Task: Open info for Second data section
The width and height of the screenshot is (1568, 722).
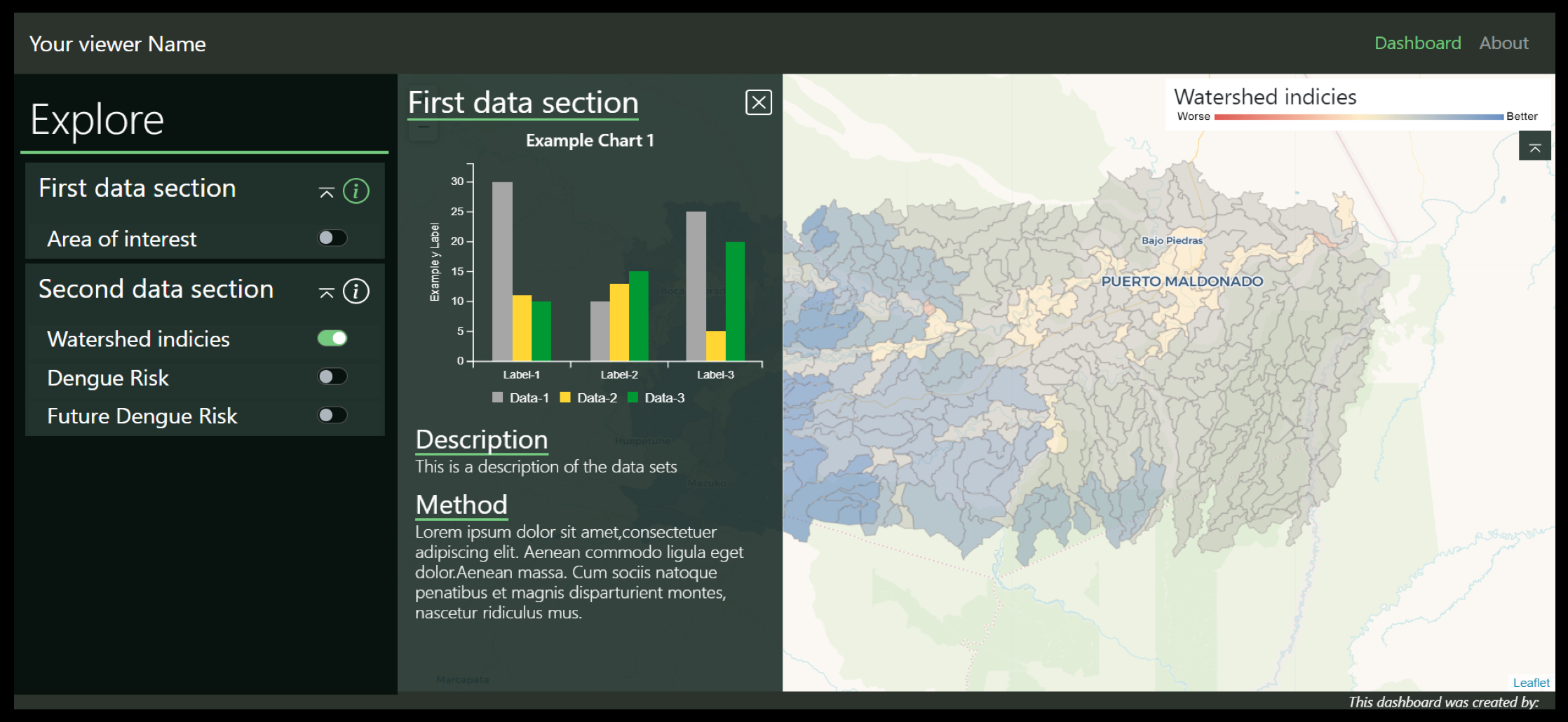Action: coord(356,291)
